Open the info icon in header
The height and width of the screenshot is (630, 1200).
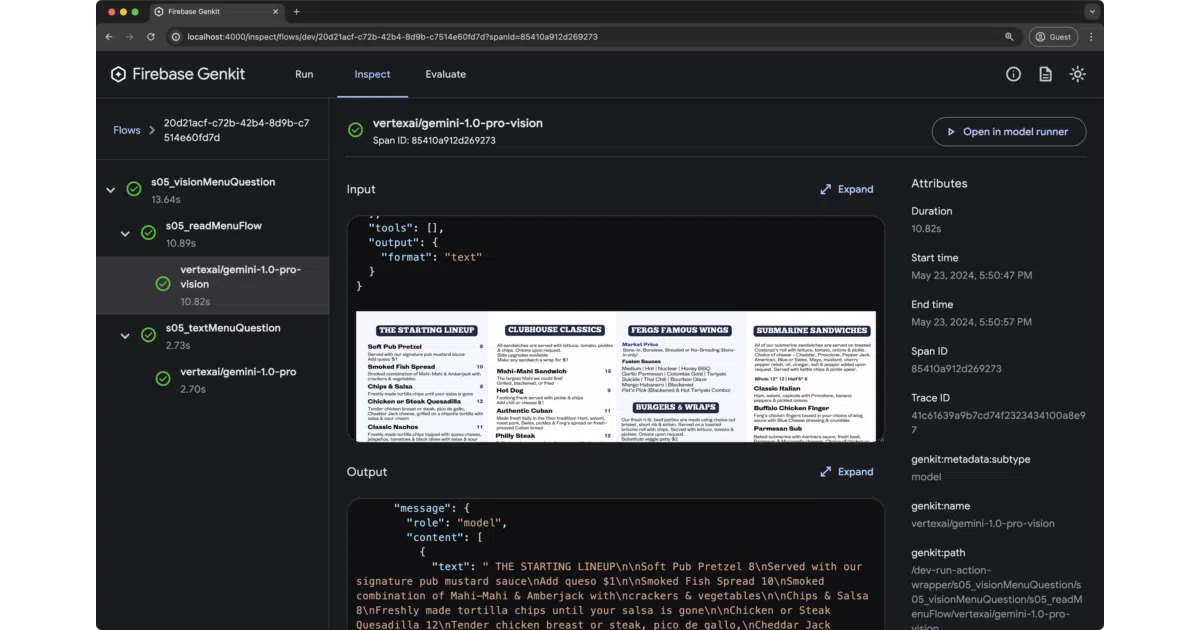tap(1013, 74)
